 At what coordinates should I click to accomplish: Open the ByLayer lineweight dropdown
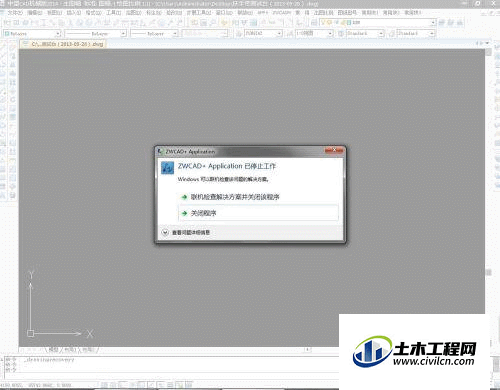[x=154, y=34]
